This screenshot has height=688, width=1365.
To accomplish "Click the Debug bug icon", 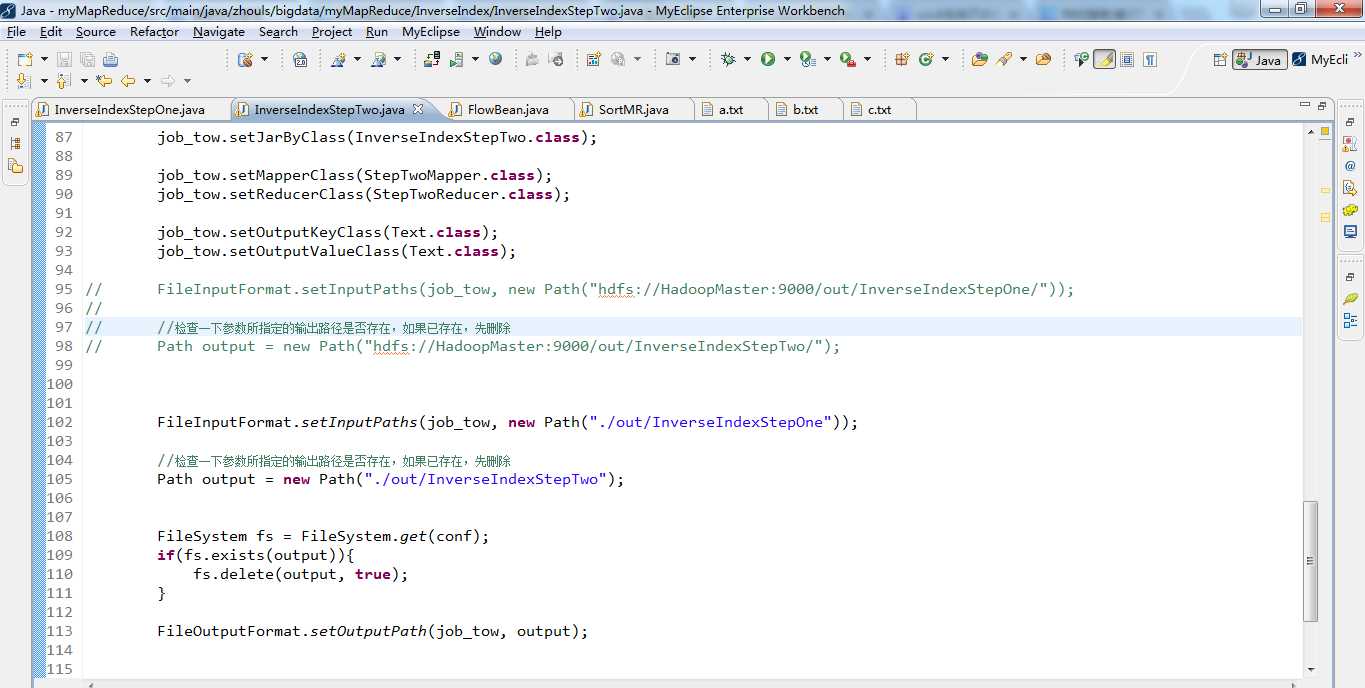I will pos(728,59).
